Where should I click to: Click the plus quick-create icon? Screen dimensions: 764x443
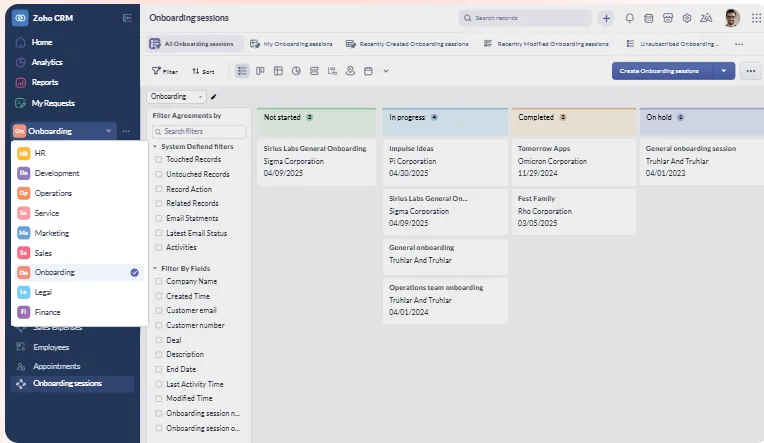[606, 19]
